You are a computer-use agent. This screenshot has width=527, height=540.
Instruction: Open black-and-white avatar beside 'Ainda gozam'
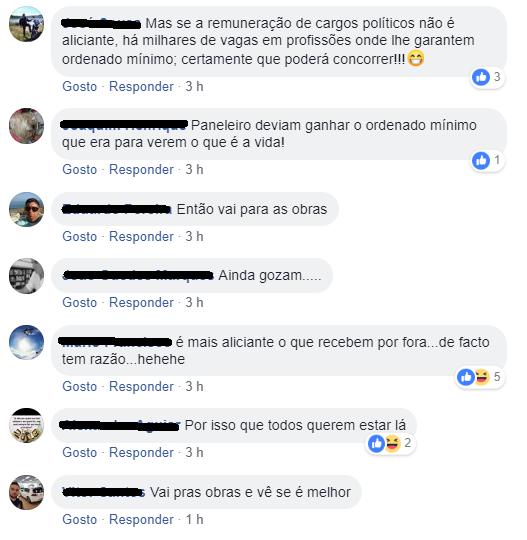click(27, 276)
